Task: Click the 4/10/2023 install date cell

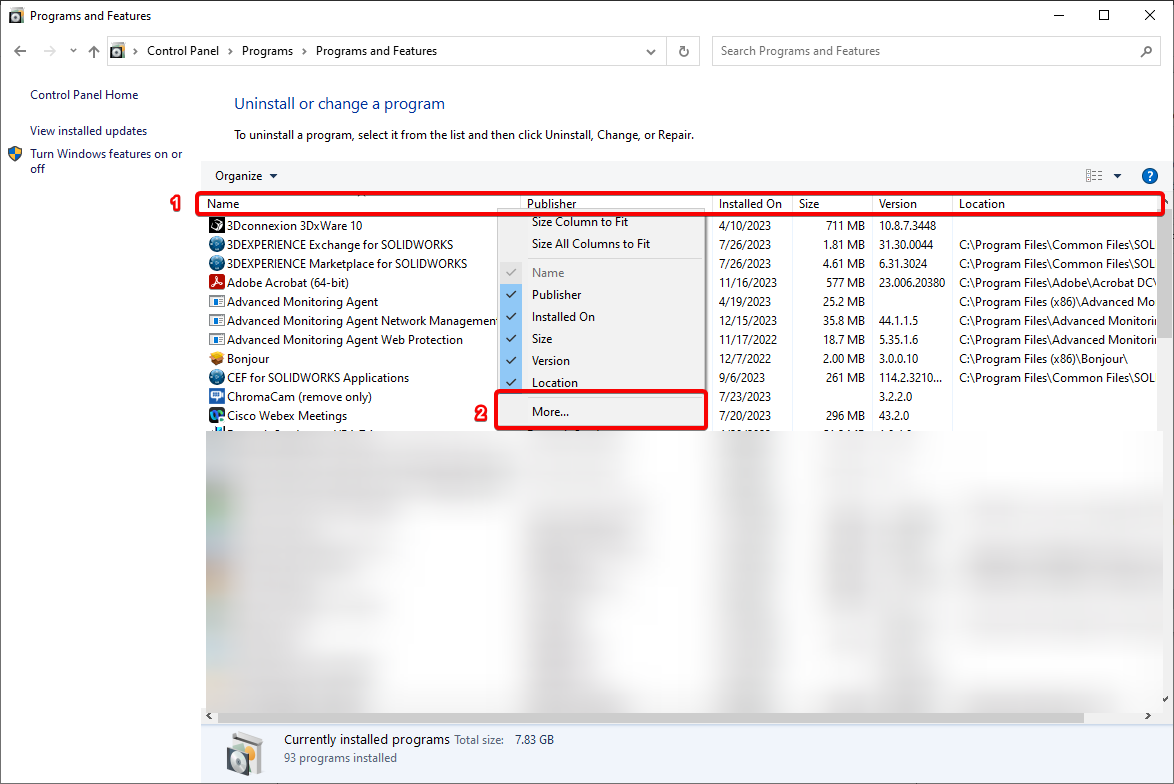Action: click(744, 225)
